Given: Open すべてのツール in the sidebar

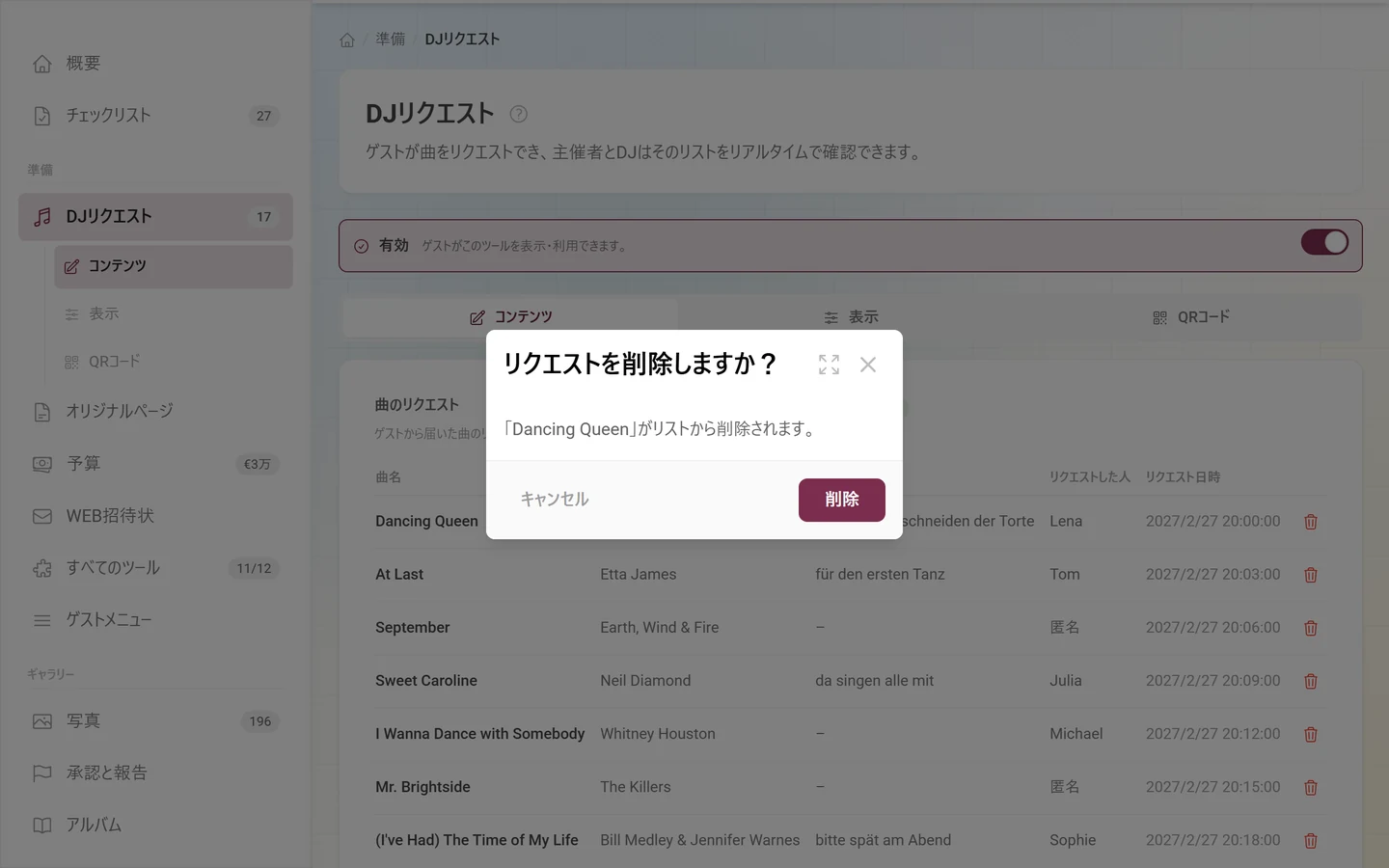Looking at the screenshot, I should tap(155, 568).
